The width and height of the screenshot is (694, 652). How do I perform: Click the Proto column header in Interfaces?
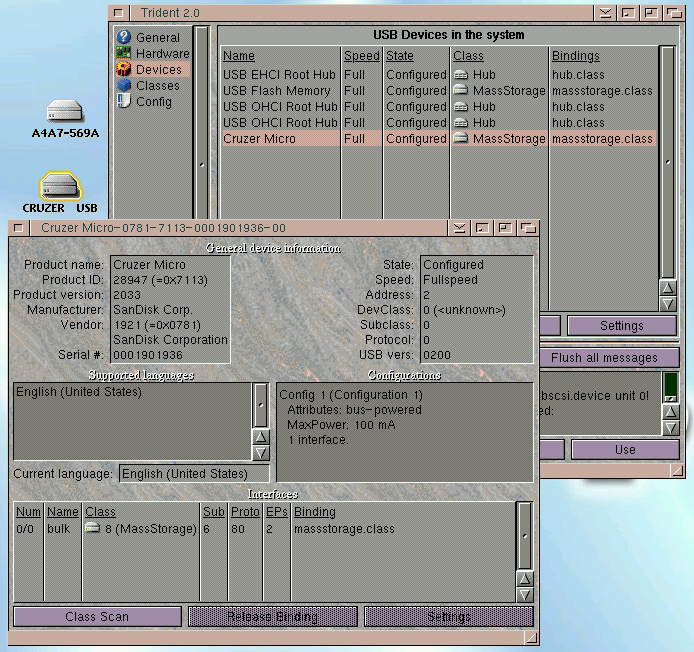tap(245, 512)
